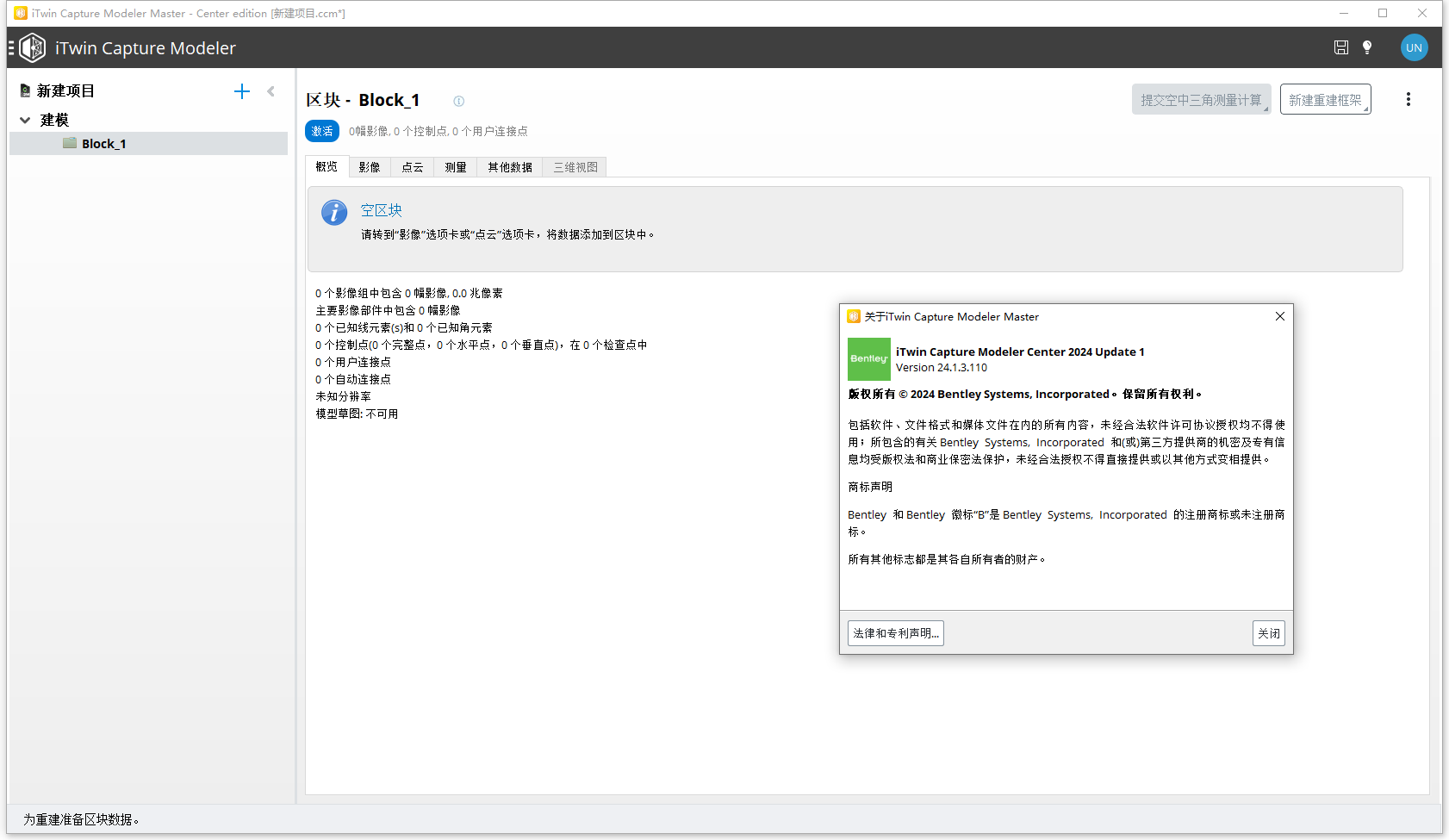
Task: Click the application icon in the title bar
Action: pyautogui.click(x=21, y=13)
